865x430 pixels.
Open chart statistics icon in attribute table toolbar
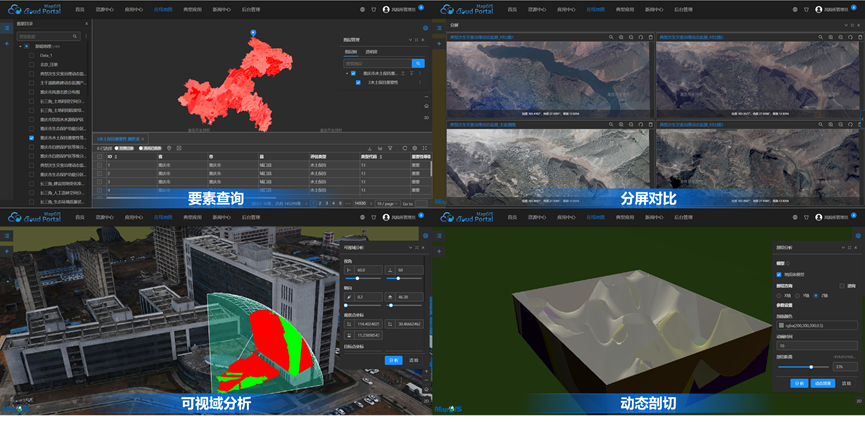coord(380,148)
